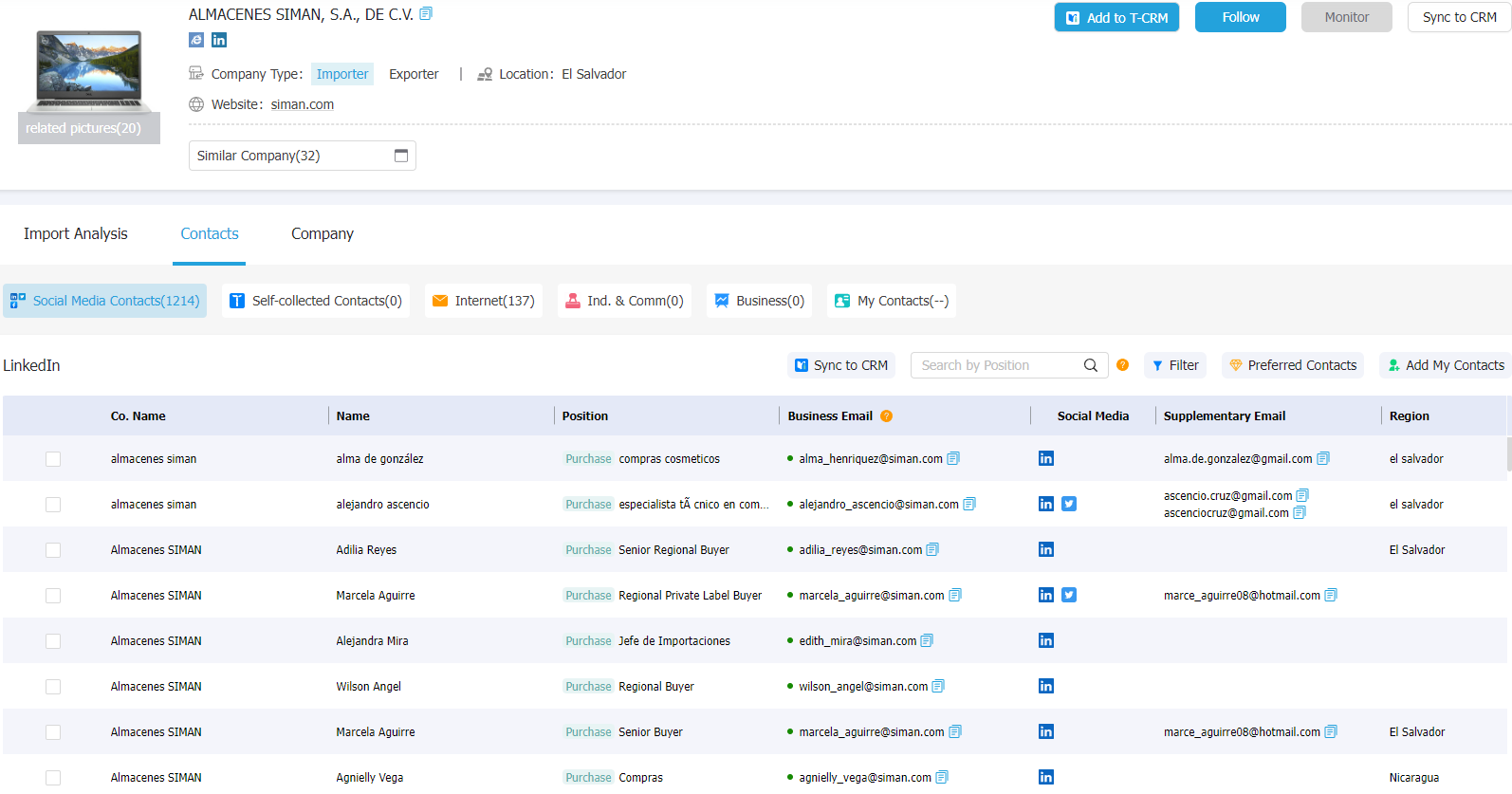Select Ind. & Comm(0) tab

(624, 301)
